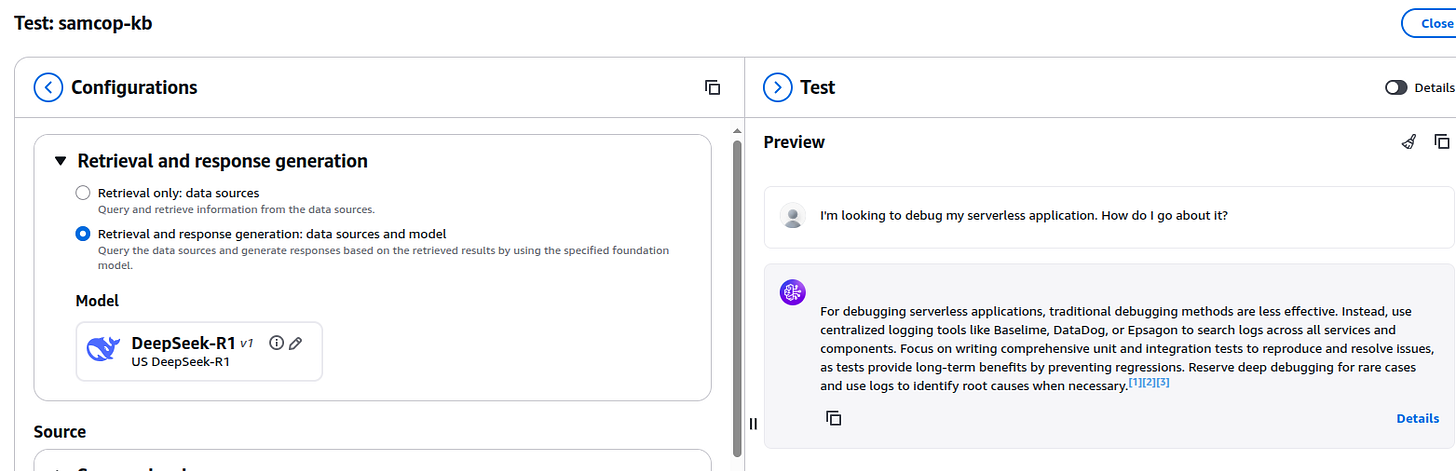This screenshot has width=1456, height=471.
Task: Copy the preview conversation icon
Action: pos(1441,142)
